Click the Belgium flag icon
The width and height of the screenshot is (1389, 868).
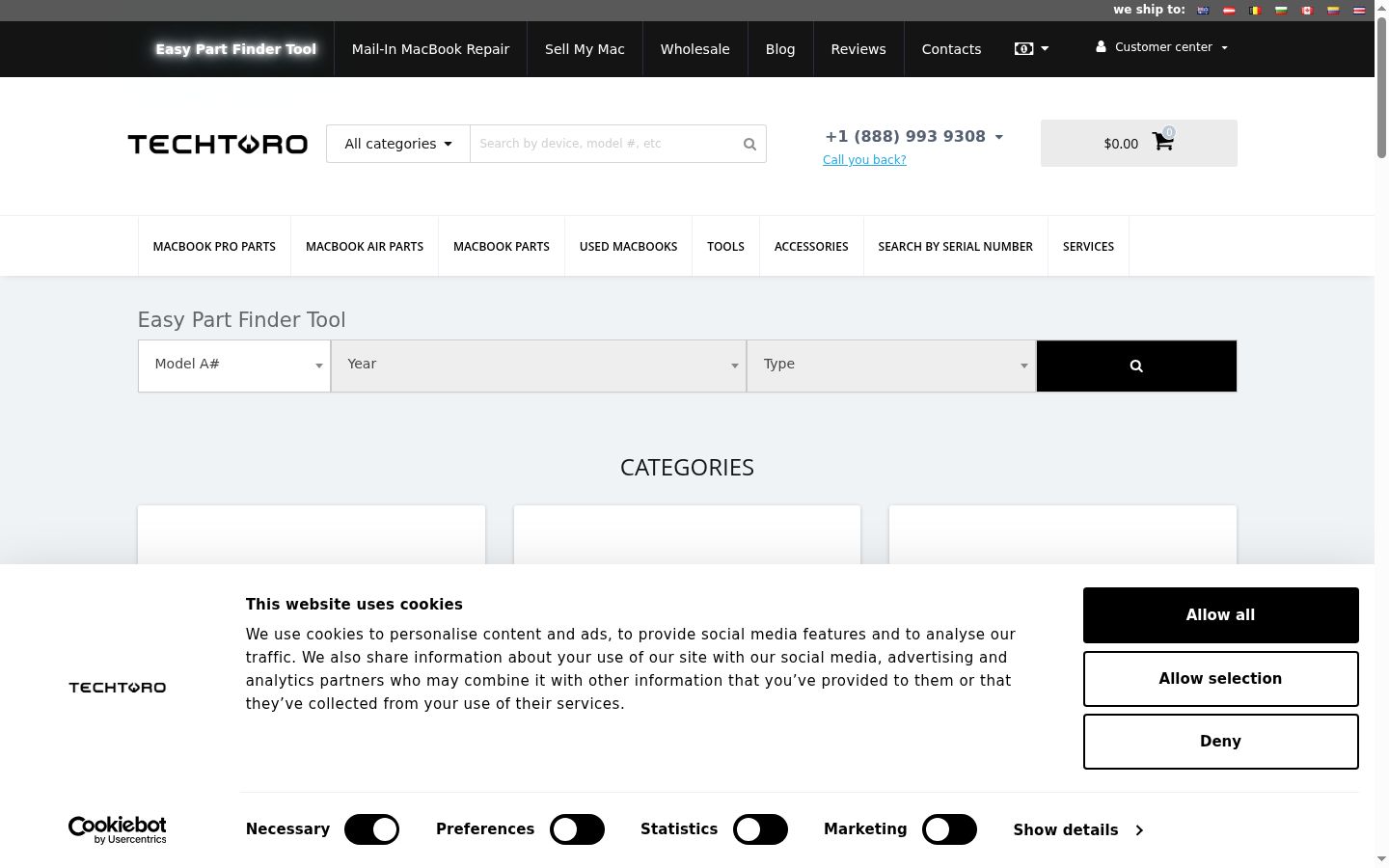click(x=1255, y=11)
